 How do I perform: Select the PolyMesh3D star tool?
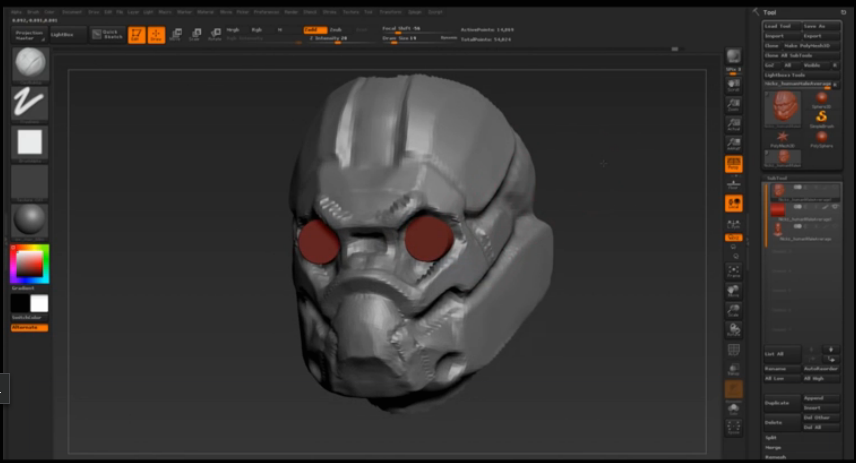click(x=782, y=139)
